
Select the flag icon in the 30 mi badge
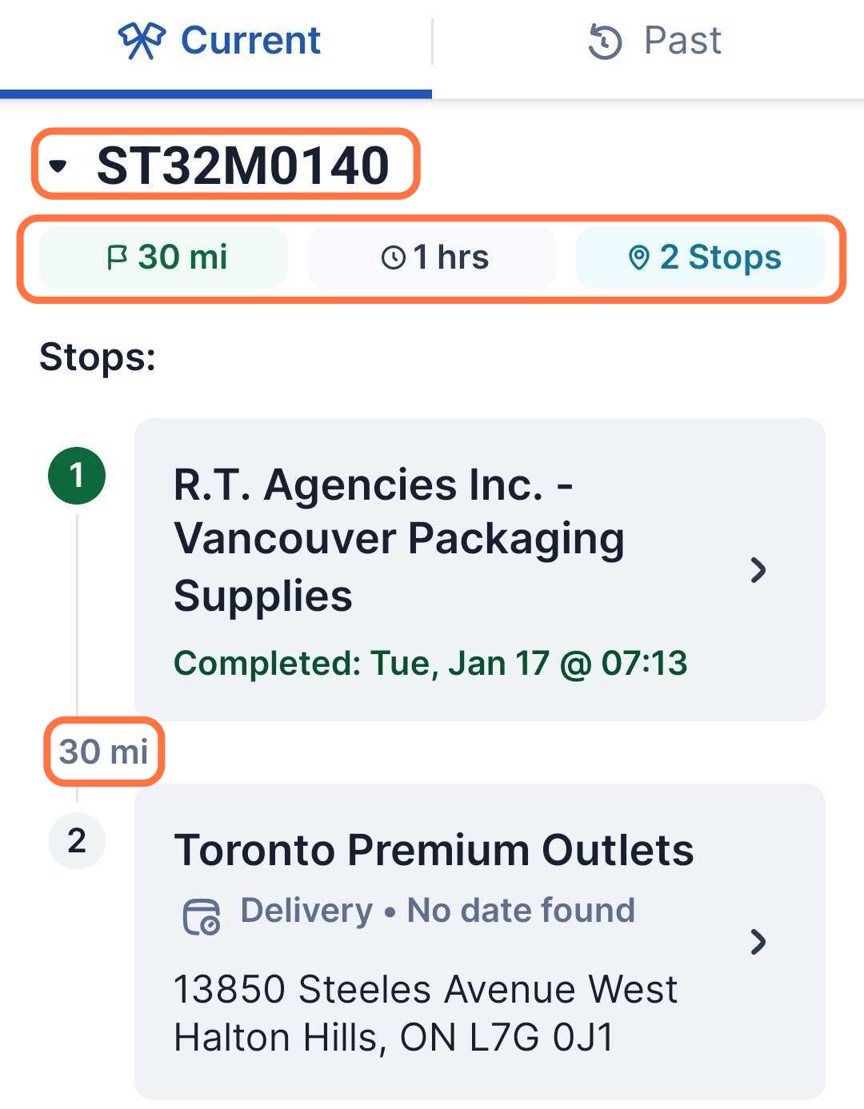click(117, 257)
